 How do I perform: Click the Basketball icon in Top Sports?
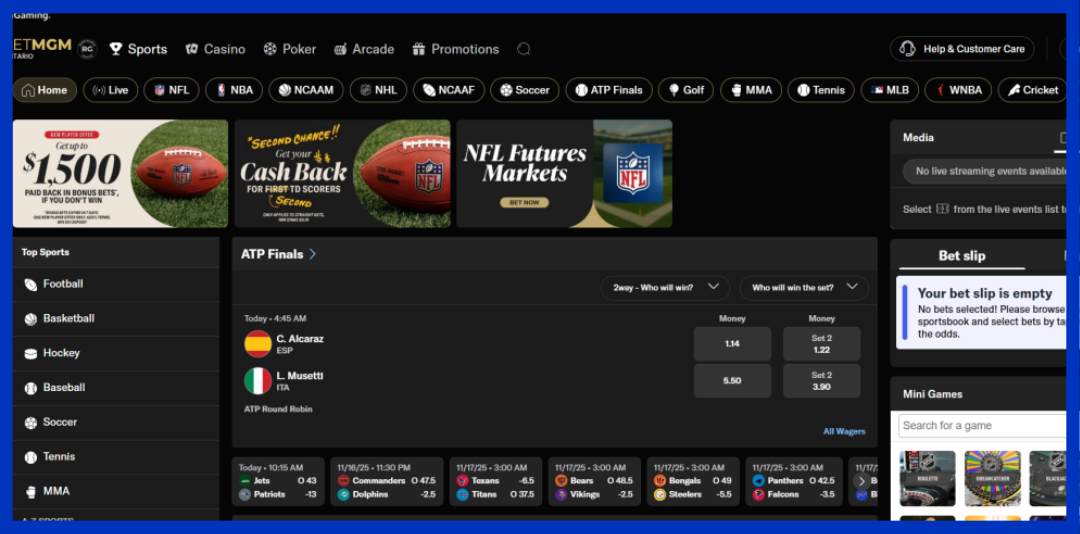[30, 319]
